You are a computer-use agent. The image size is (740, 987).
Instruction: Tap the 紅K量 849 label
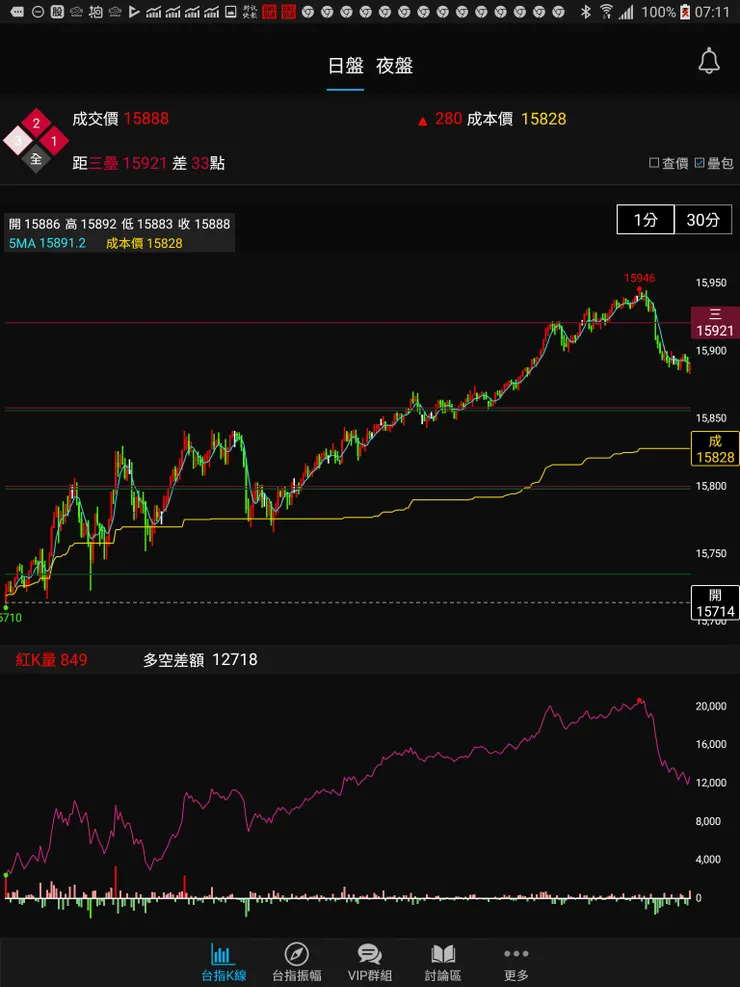tap(51, 660)
